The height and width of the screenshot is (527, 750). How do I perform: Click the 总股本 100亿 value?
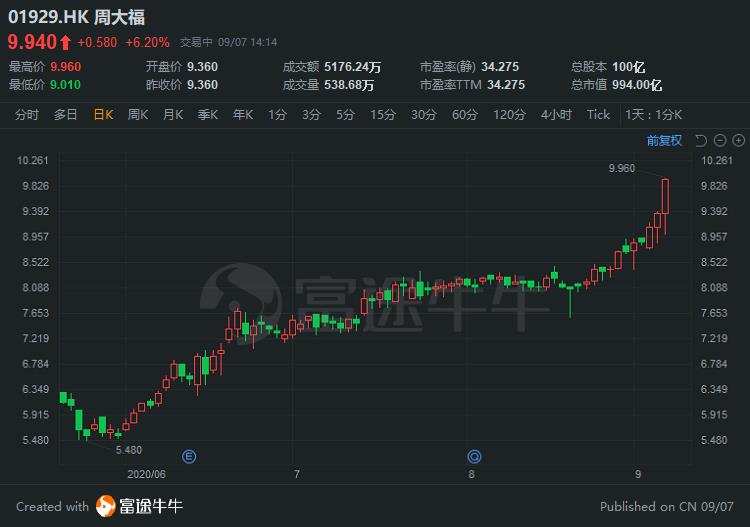tap(629, 67)
